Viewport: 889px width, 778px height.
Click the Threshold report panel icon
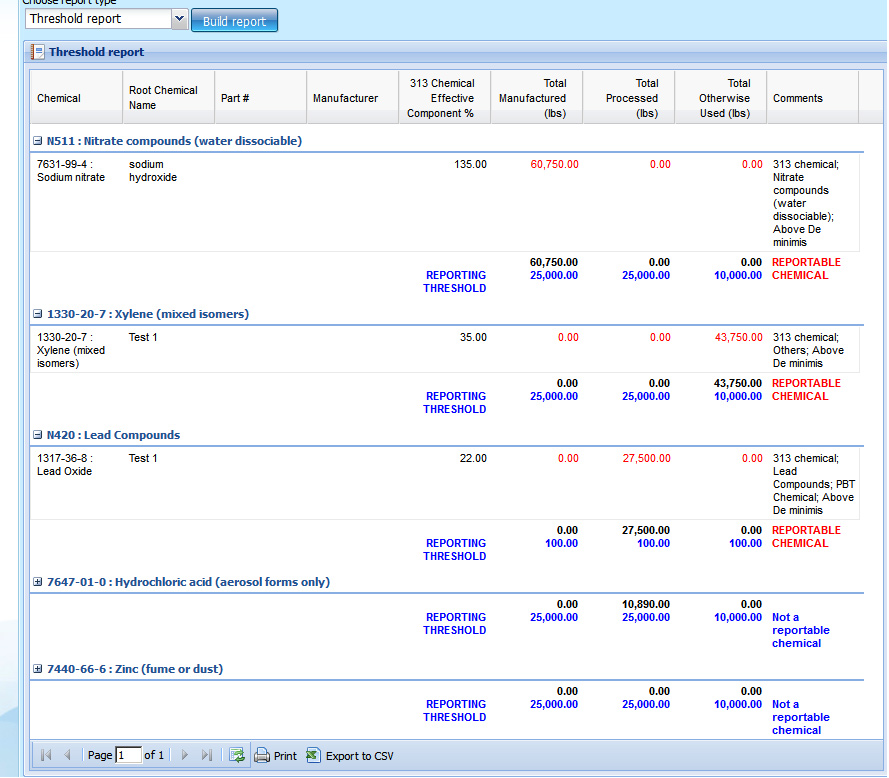point(37,52)
